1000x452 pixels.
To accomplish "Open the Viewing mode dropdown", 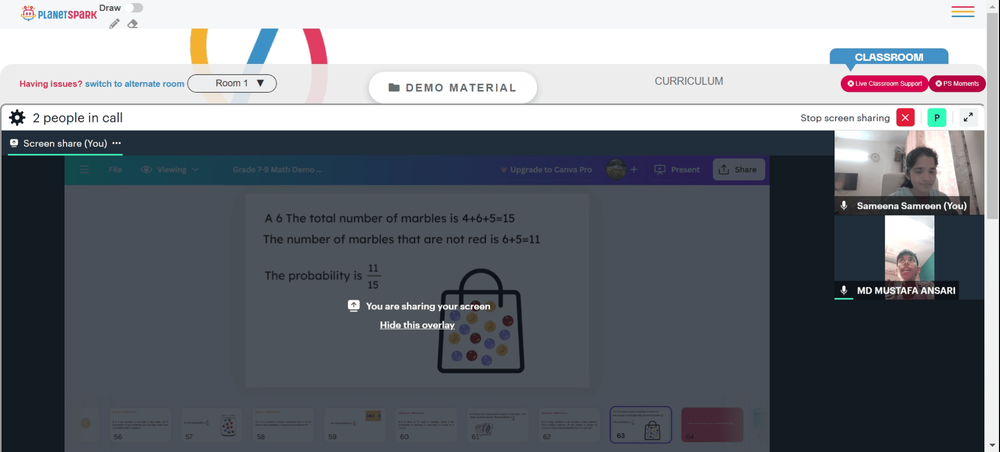I will pos(170,170).
